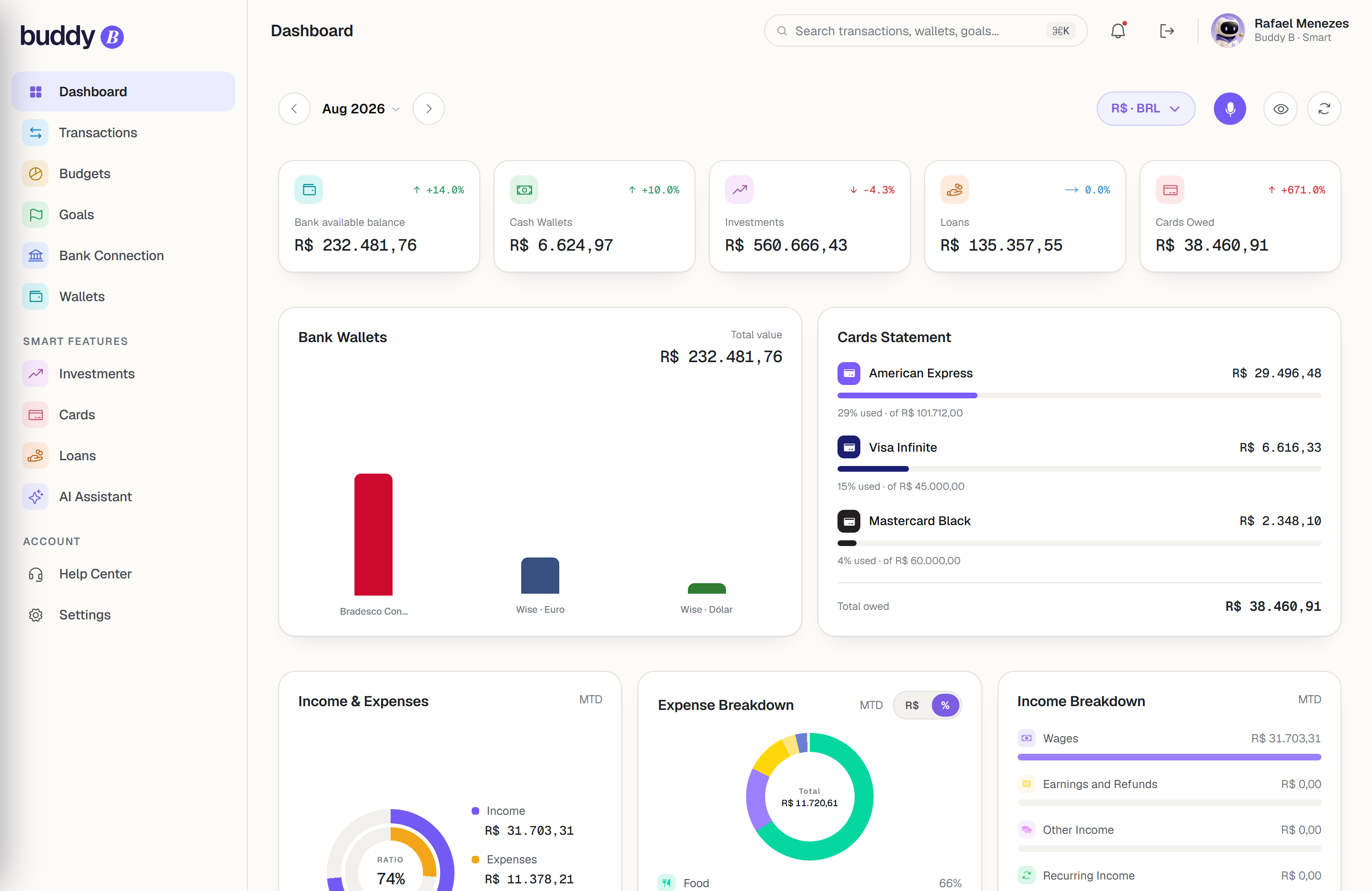
Task: Click the Bank Connection building icon
Action: [x=36, y=255]
